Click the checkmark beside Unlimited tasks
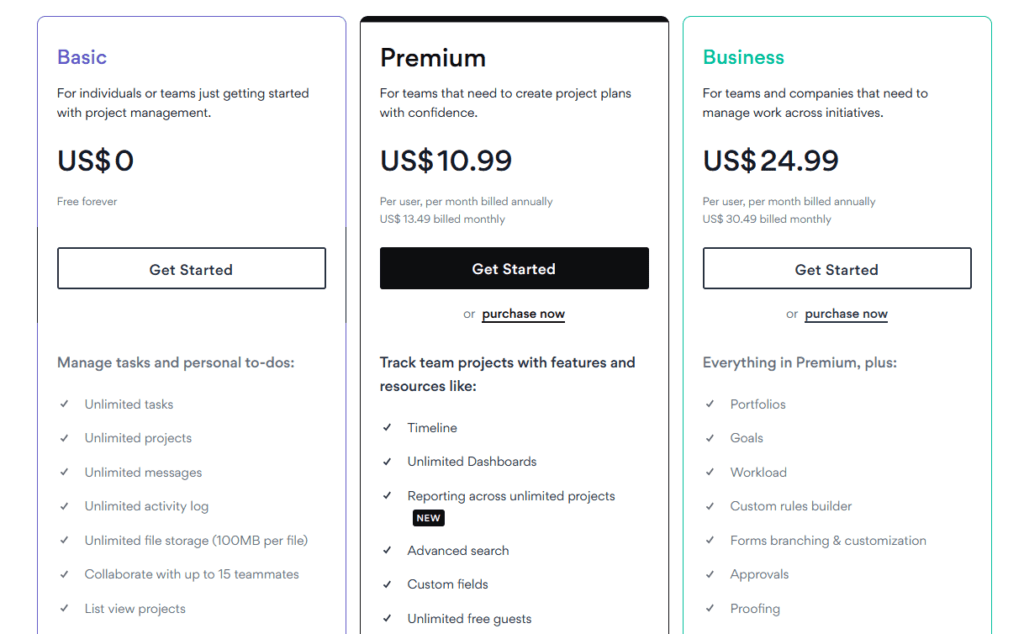The height and width of the screenshot is (634, 1024). (64, 404)
